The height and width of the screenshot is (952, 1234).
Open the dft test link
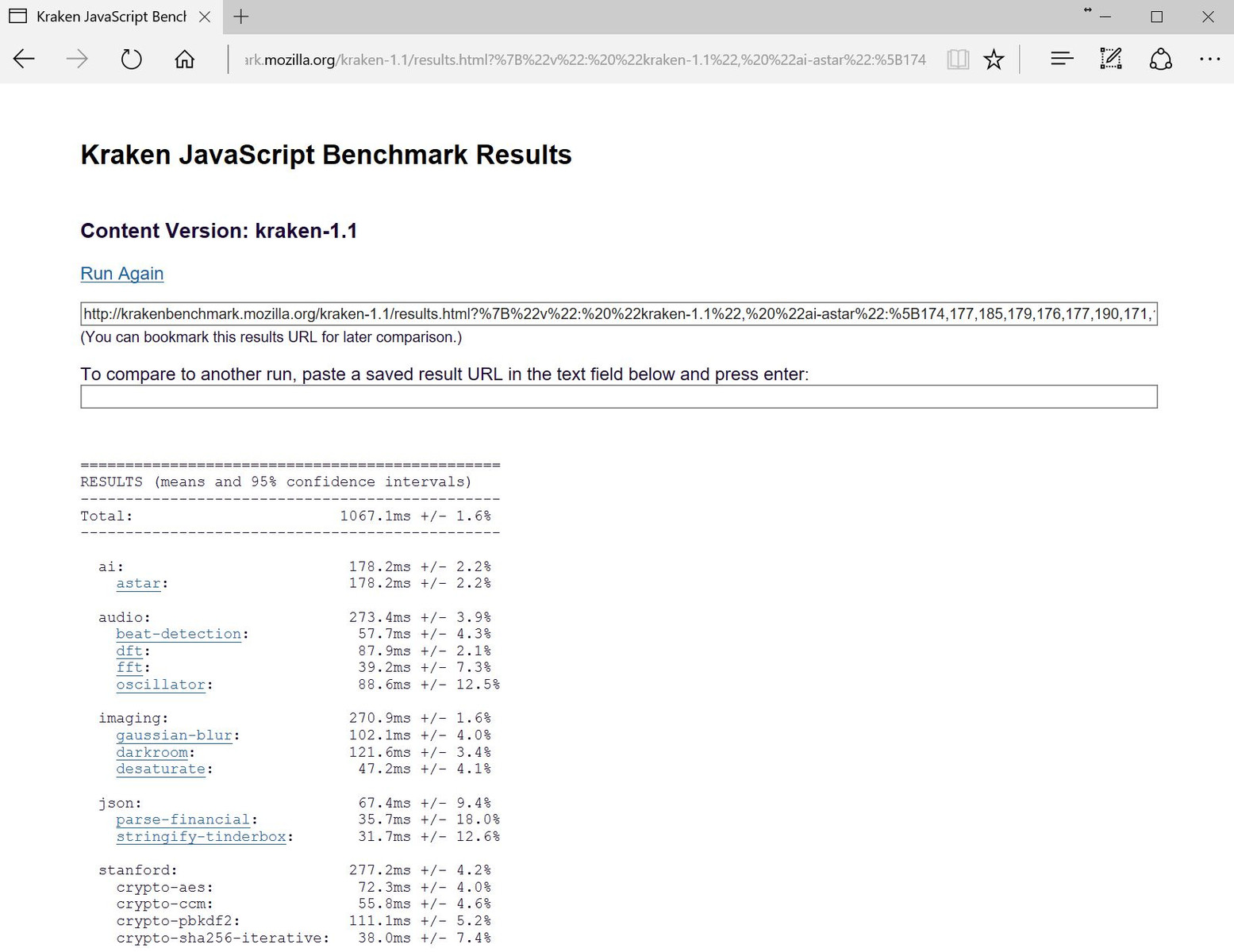click(x=129, y=651)
